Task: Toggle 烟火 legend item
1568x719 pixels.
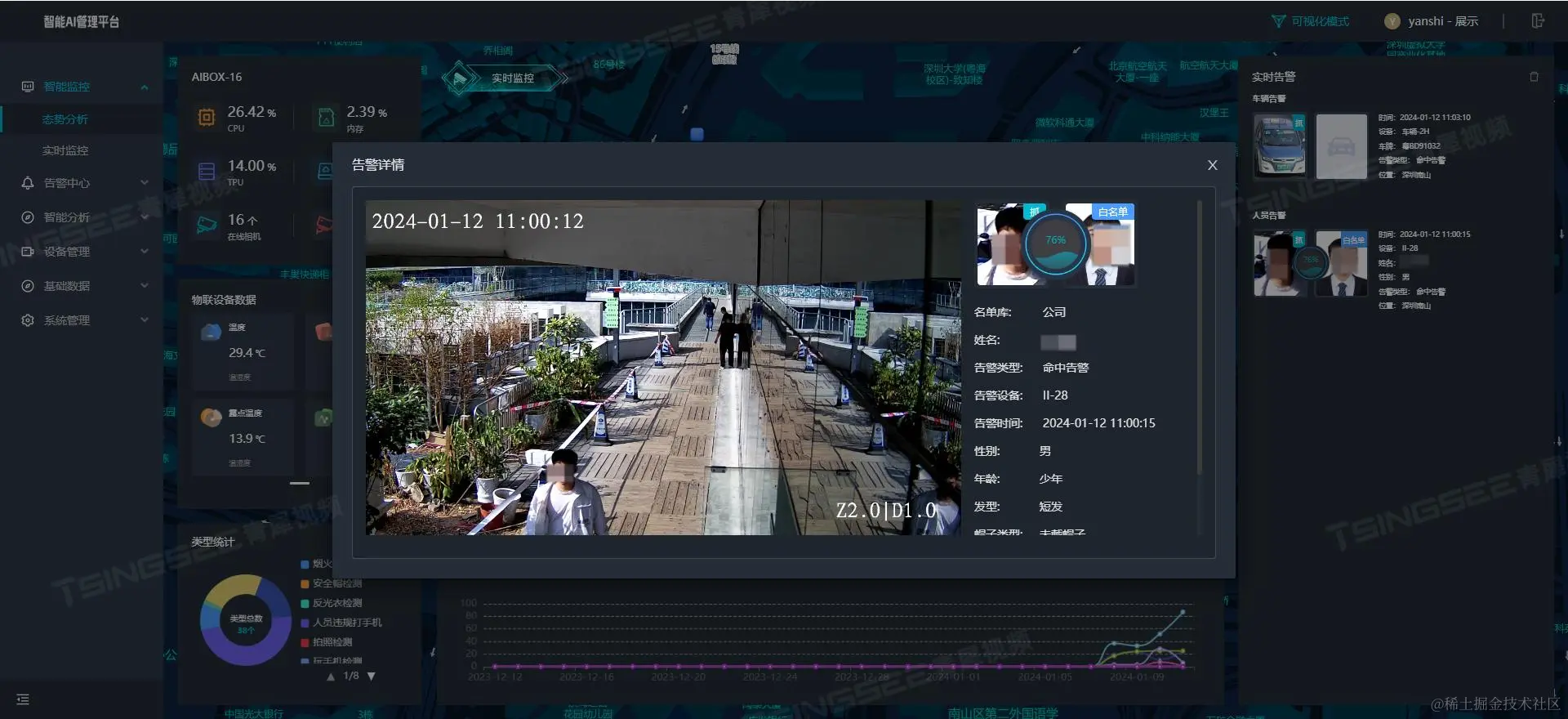Action: (x=316, y=564)
